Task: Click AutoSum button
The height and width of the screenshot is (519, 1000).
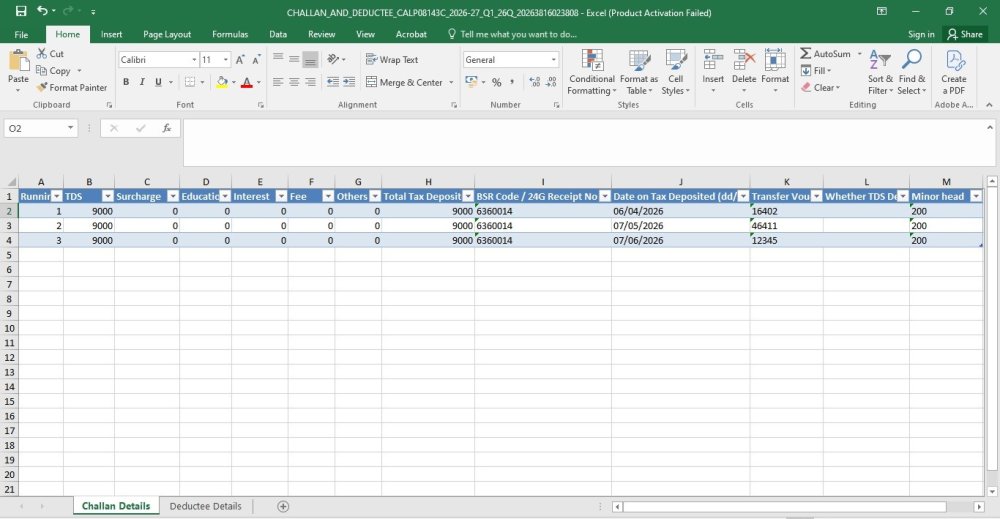Action: tap(826, 54)
